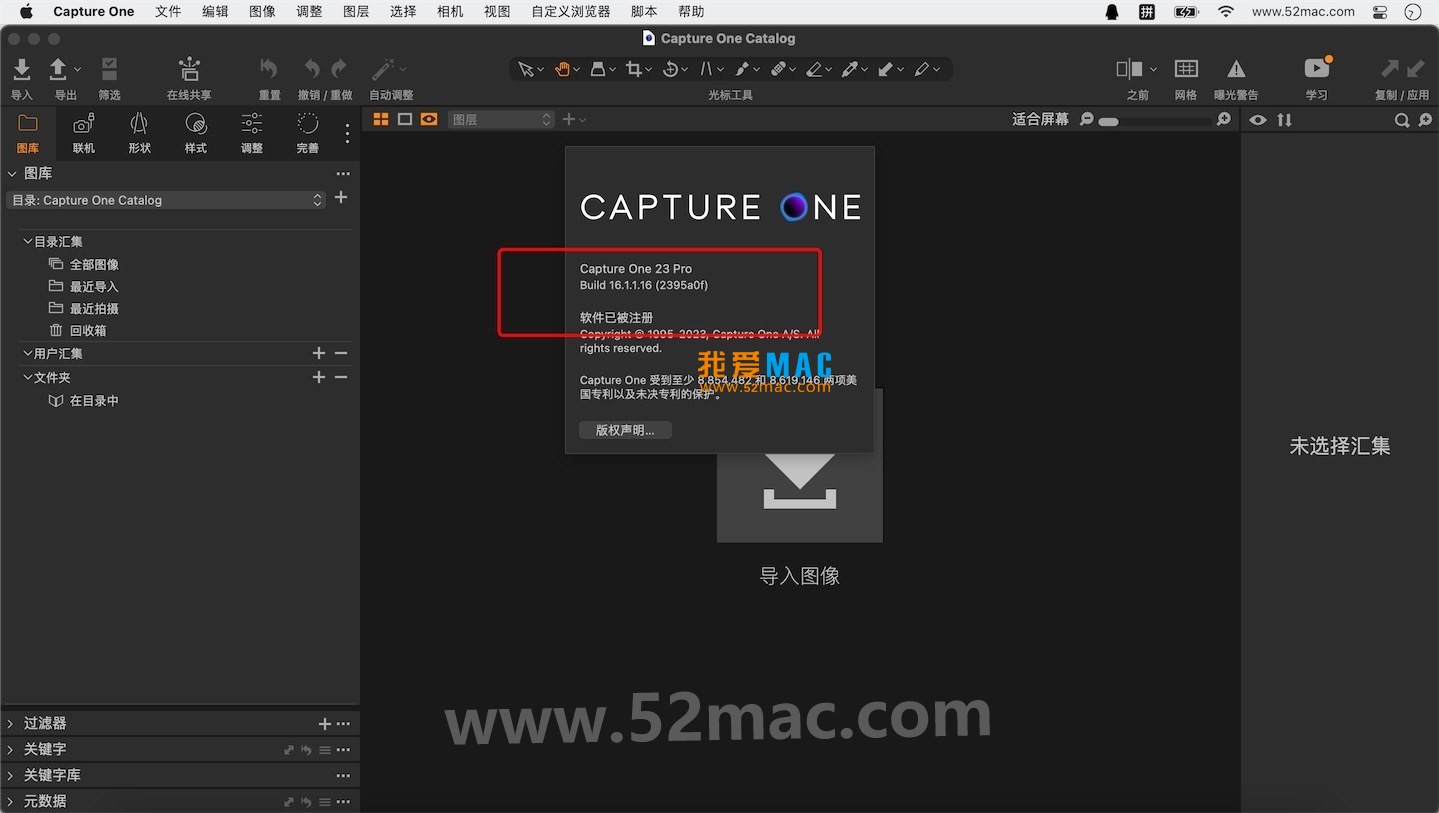Open the 图层 layer dropdown
The height and width of the screenshot is (813, 1439).
[x=500, y=118]
